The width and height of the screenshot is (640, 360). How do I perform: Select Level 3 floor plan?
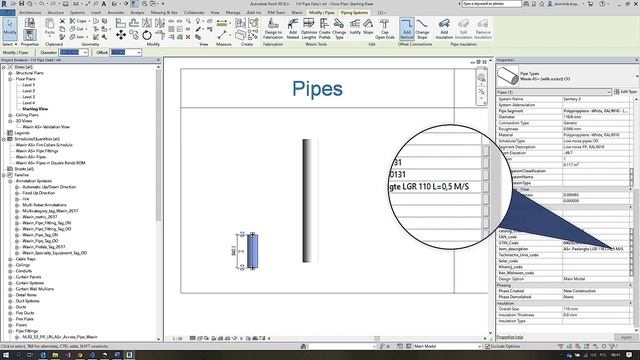coord(29,97)
